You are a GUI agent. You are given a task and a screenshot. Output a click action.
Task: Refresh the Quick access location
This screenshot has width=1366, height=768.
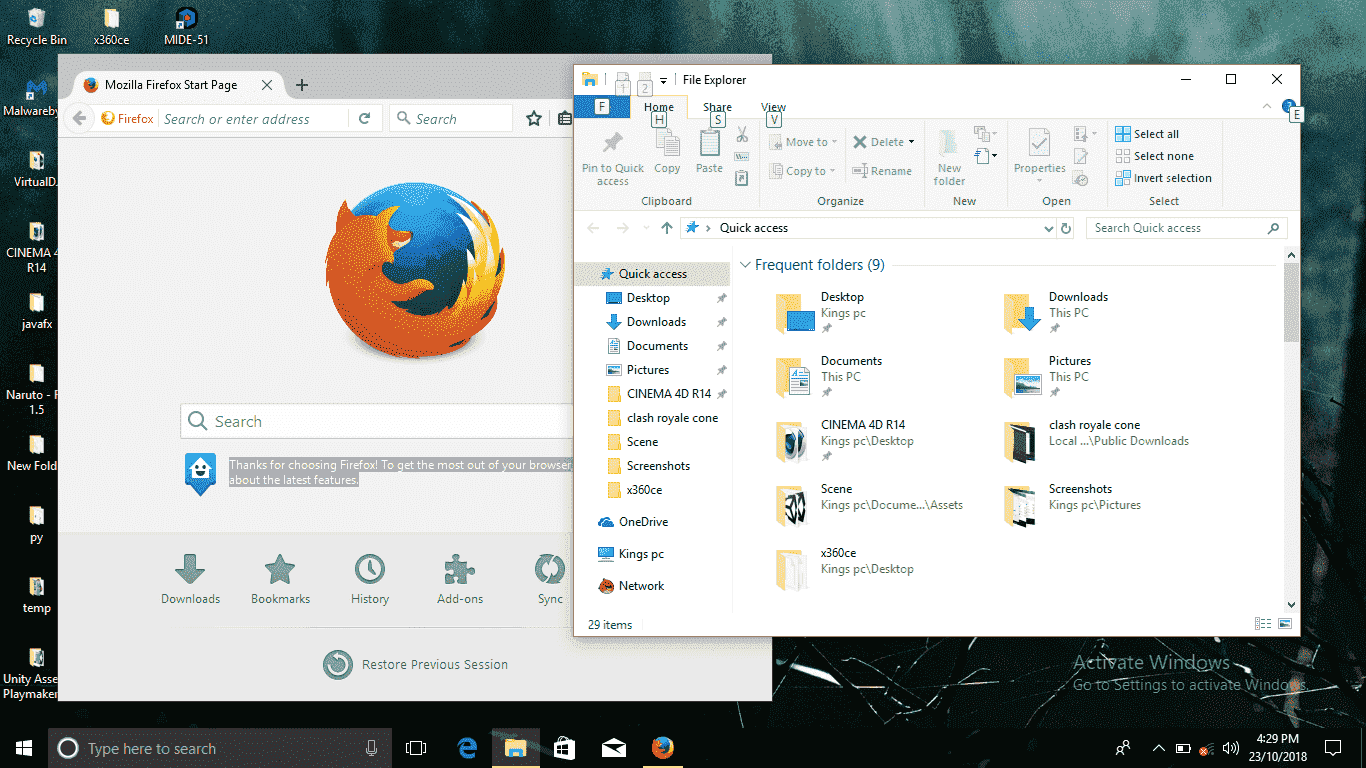[1066, 228]
